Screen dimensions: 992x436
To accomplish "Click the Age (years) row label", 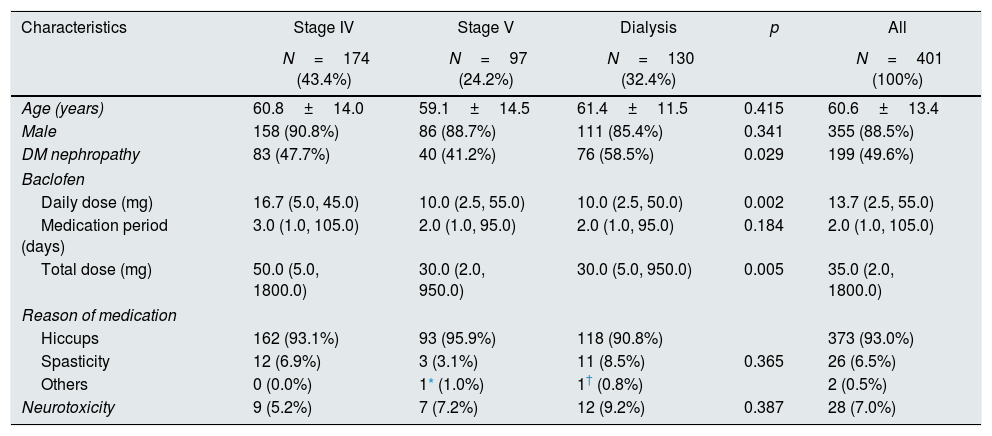I will (62, 109).
